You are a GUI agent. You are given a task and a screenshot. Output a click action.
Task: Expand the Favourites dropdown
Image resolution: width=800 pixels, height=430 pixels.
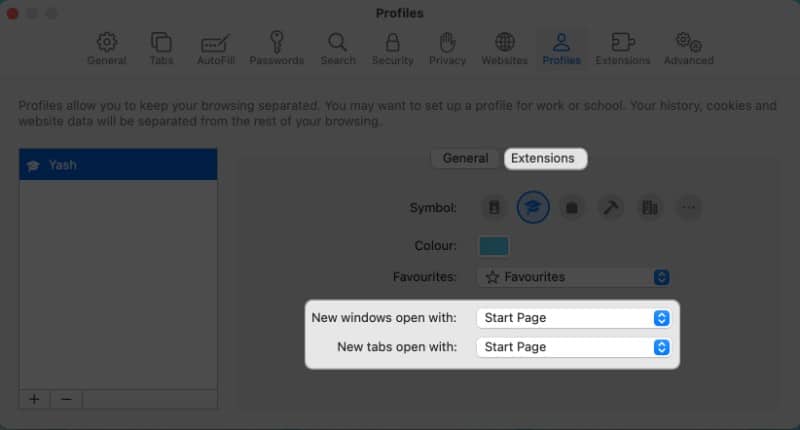(574, 277)
